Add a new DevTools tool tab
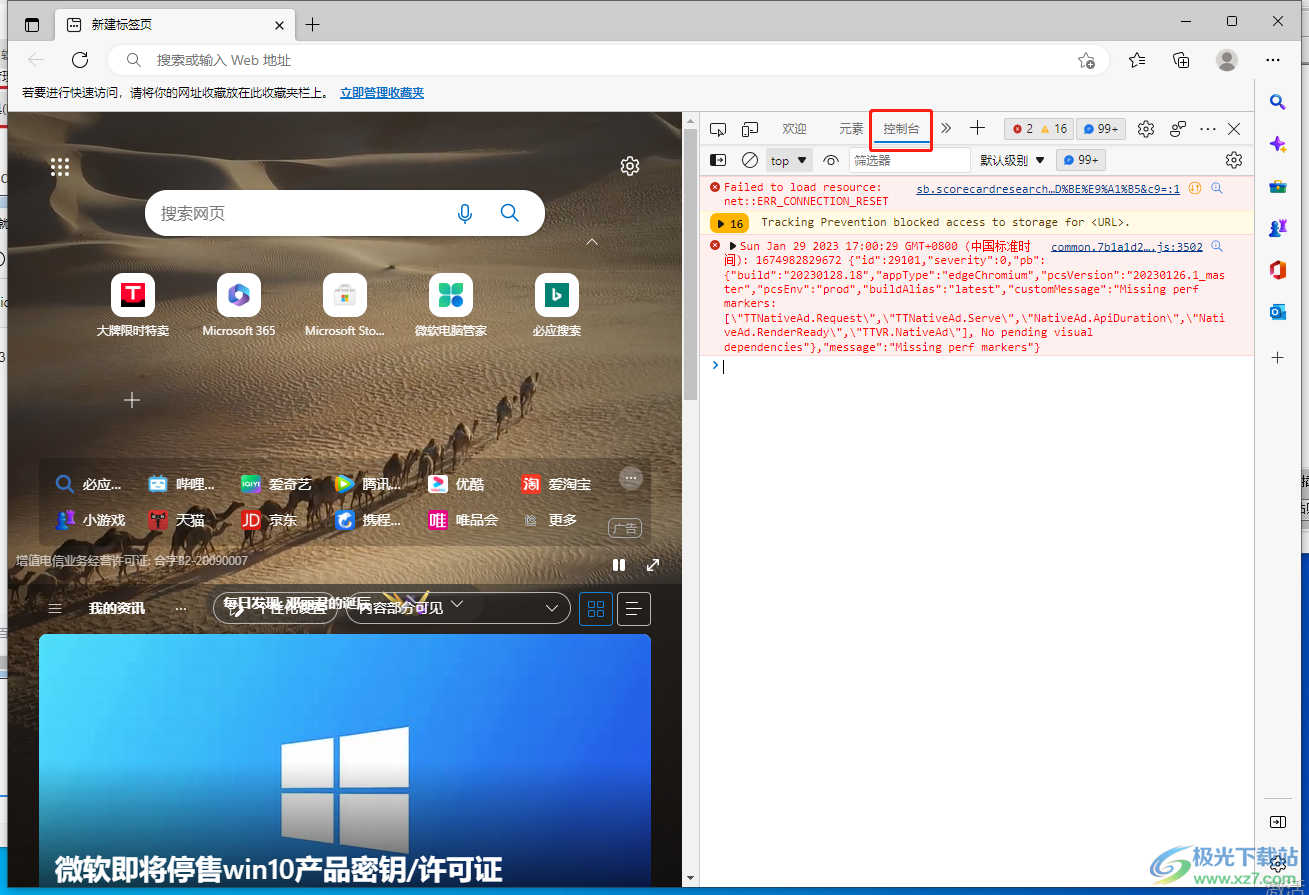The height and width of the screenshot is (895, 1309). [978, 128]
